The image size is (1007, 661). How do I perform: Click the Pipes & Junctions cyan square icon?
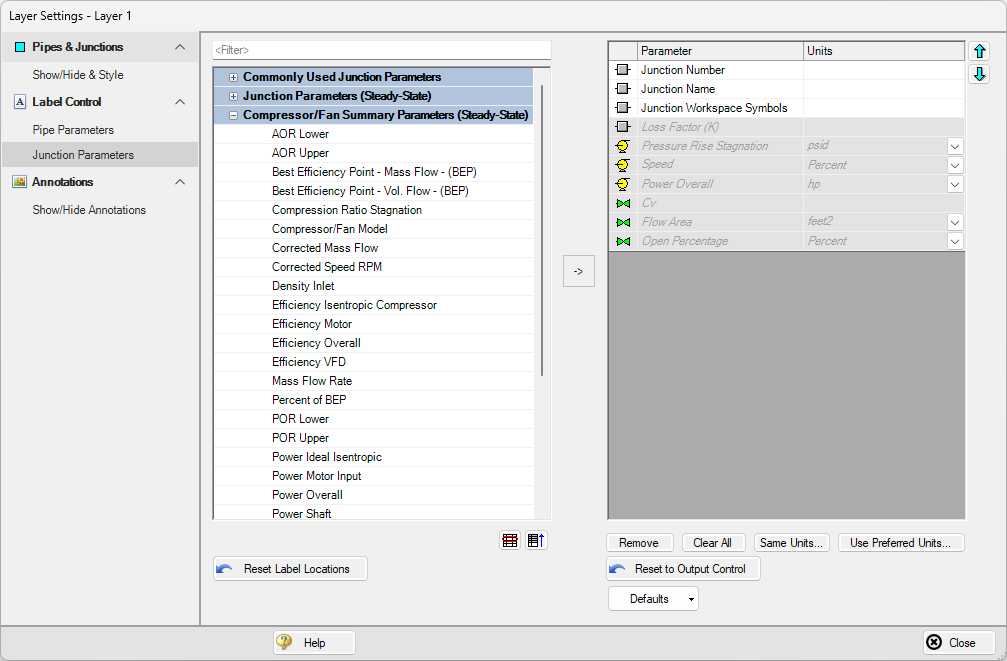(20, 47)
